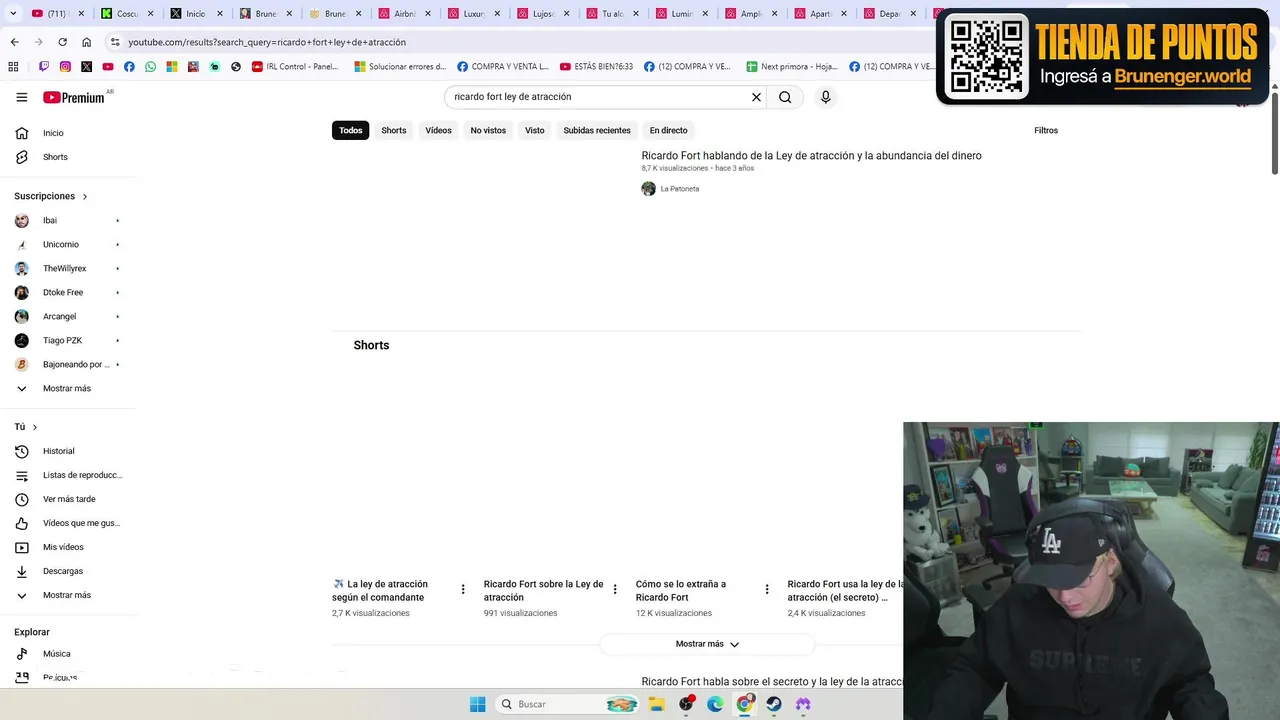Open Instagram bookmark icon
The height and width of the screenshot is (720, 1280).
[65, 67]
